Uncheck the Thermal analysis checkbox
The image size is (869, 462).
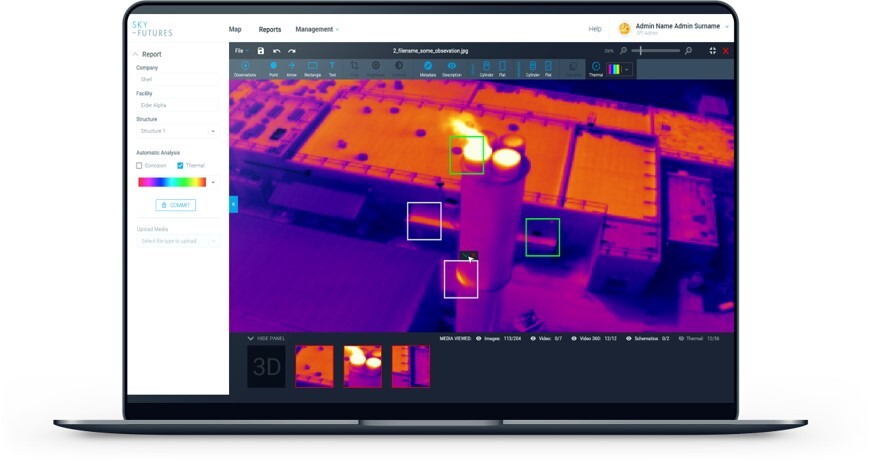click(180, 165)
